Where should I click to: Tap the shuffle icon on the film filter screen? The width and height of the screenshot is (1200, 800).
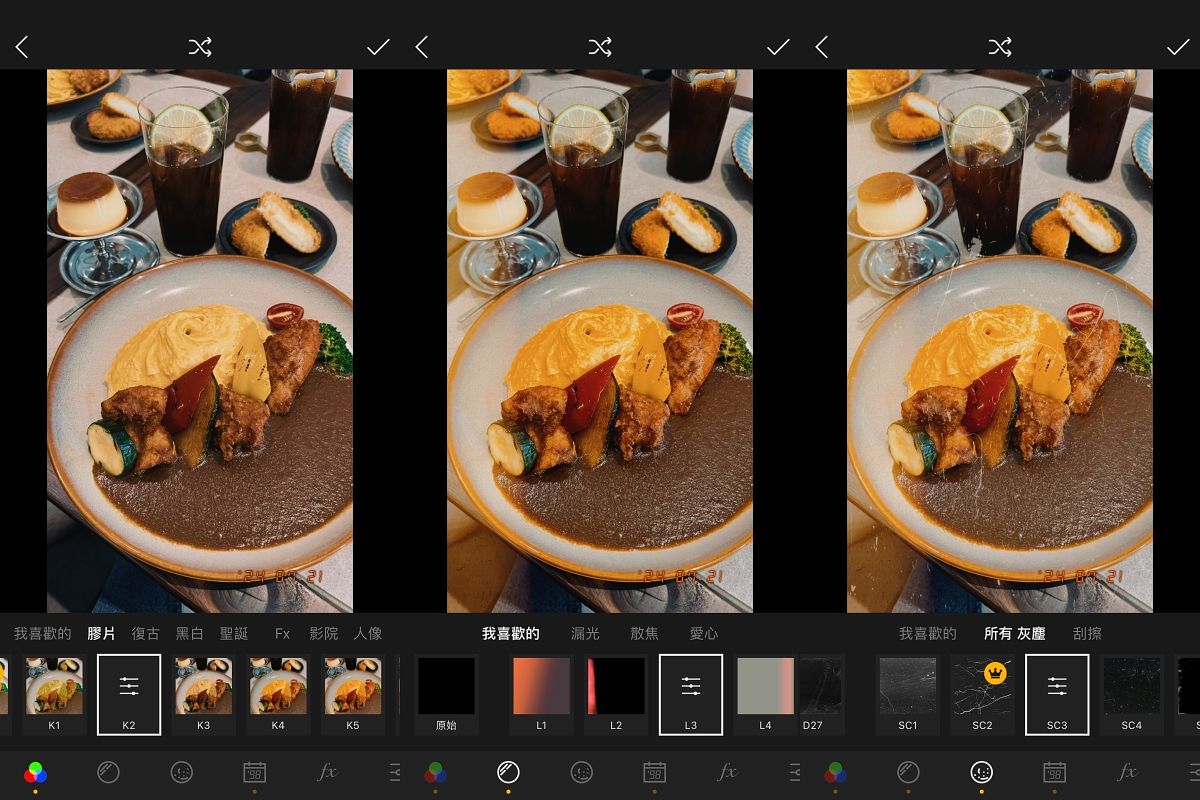(200, 47)
